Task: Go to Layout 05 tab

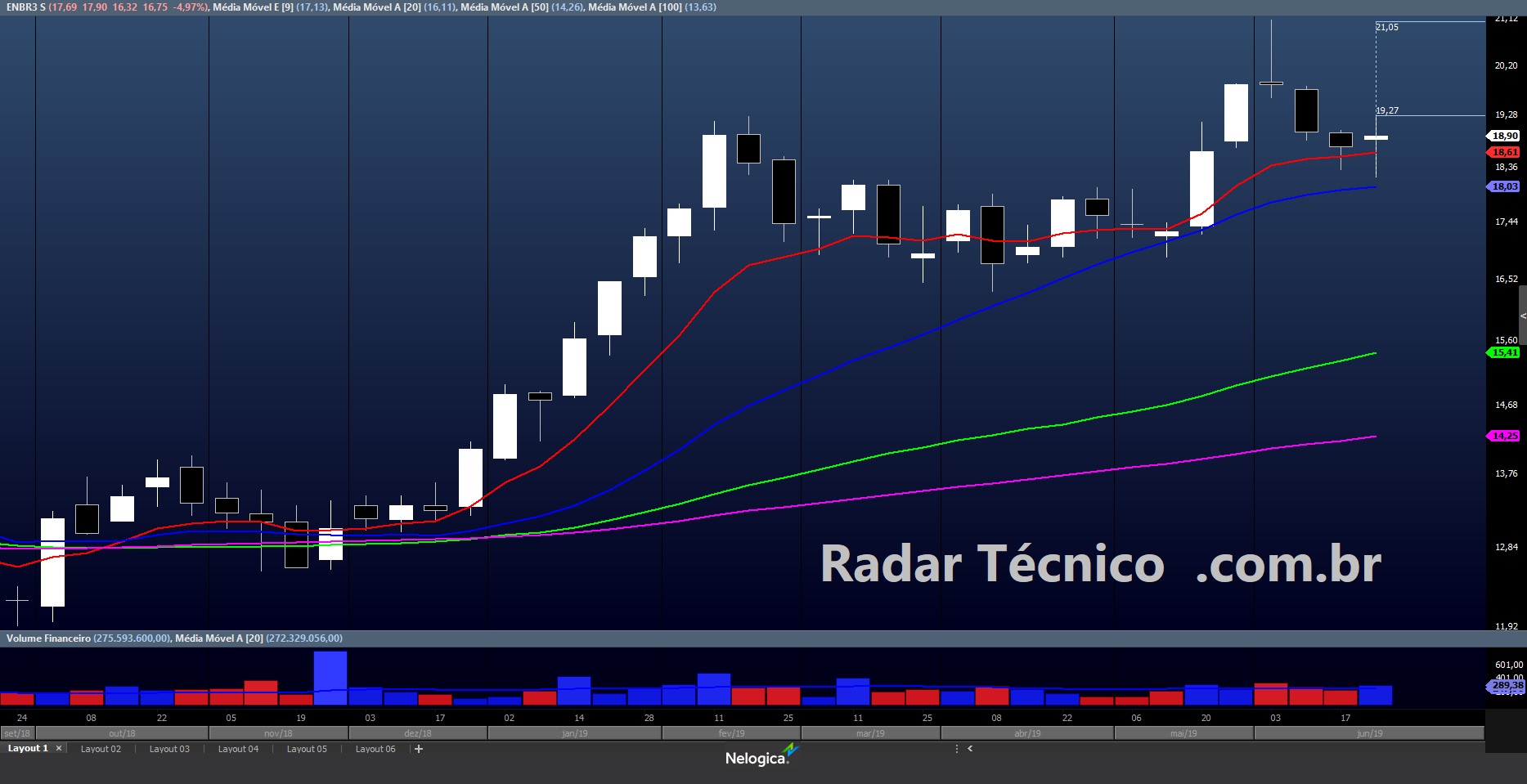Action: point(307,749)
